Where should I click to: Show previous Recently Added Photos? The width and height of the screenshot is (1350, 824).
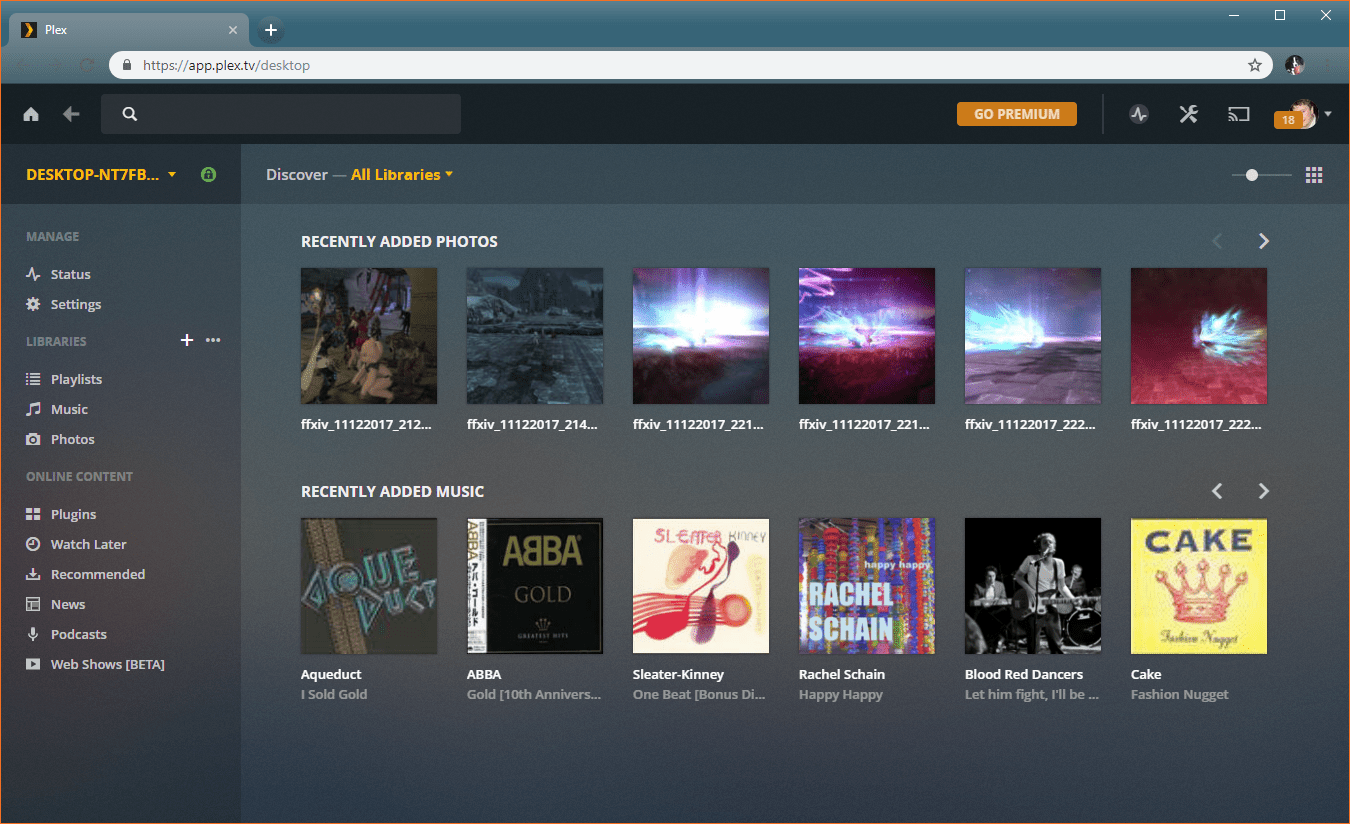pos(1217,241)
